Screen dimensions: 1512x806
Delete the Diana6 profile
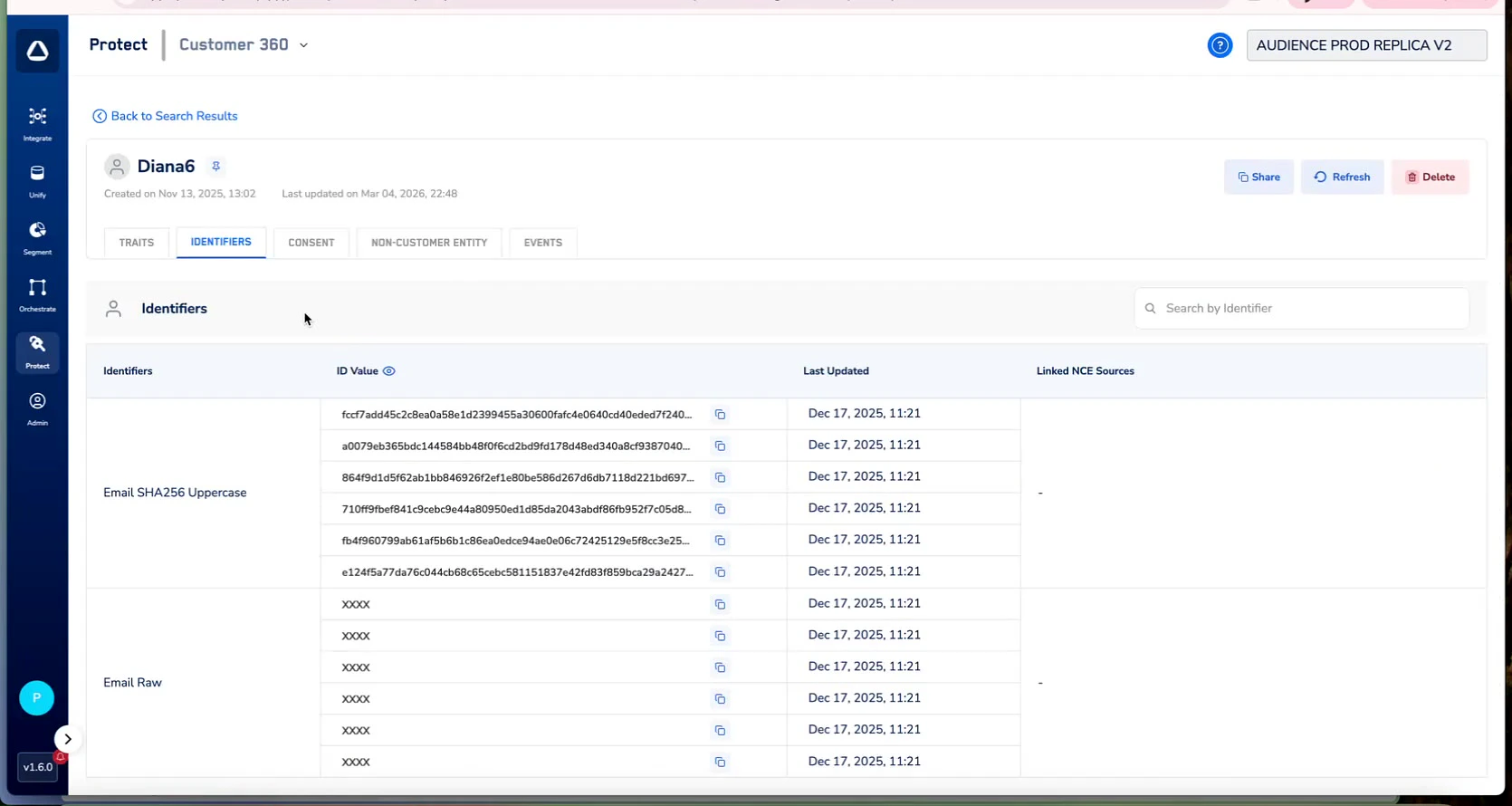(x=1431, y=178)
